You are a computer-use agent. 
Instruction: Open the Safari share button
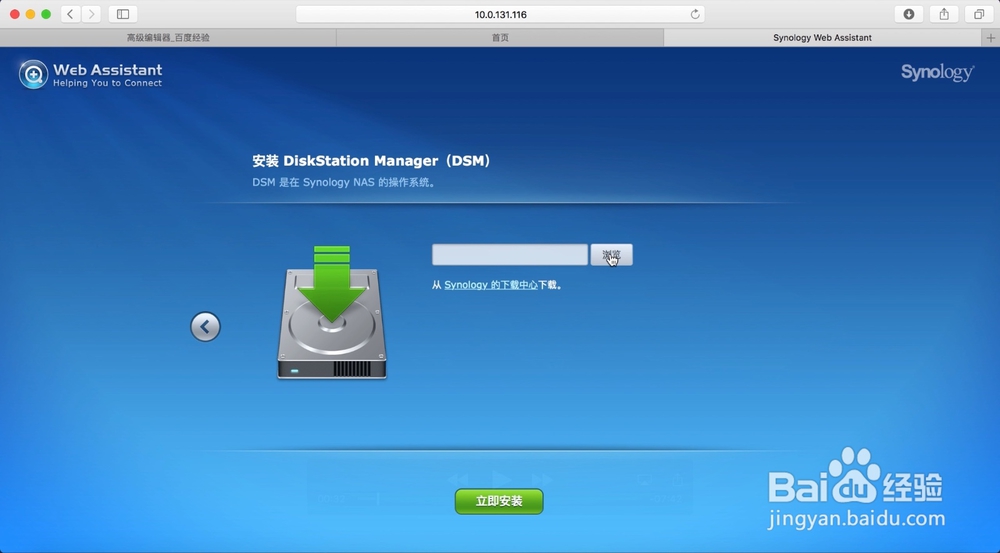(944, 14)
